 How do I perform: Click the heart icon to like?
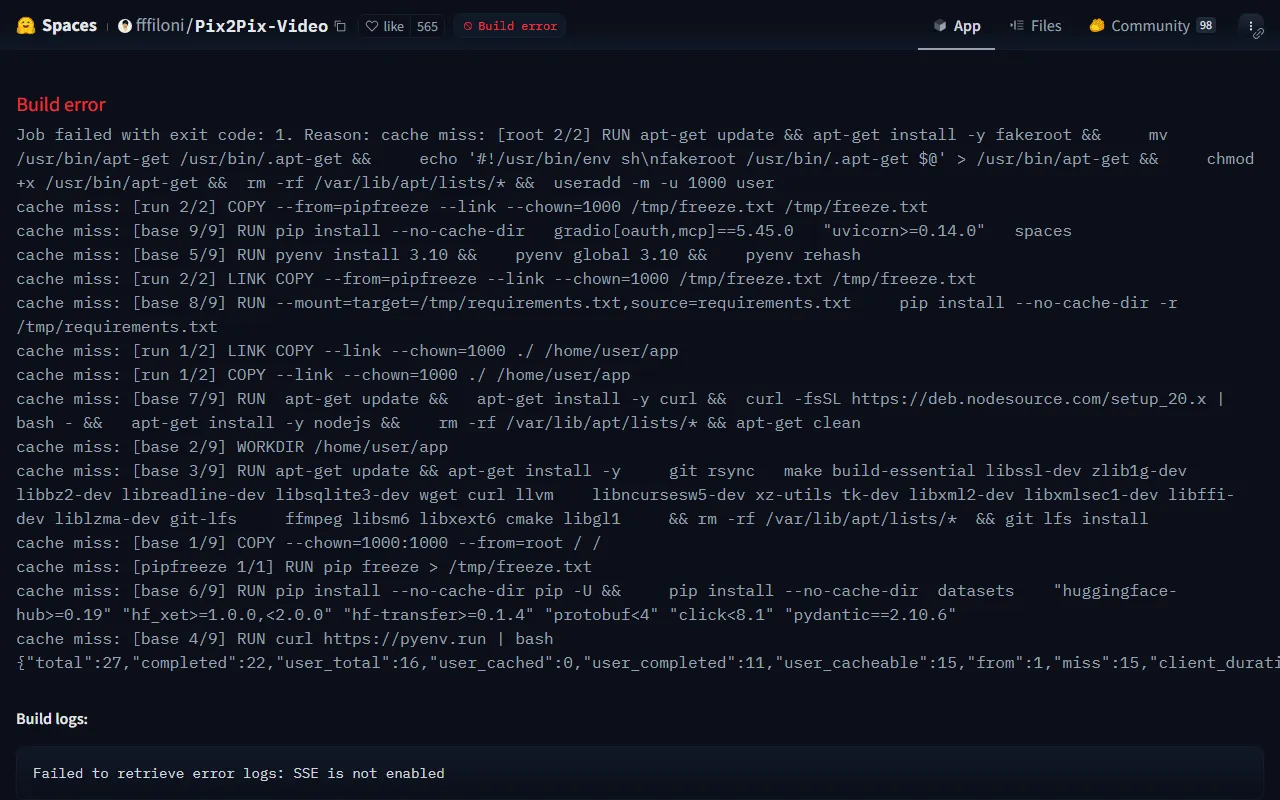pyautogui.click(x=372, y=26)
